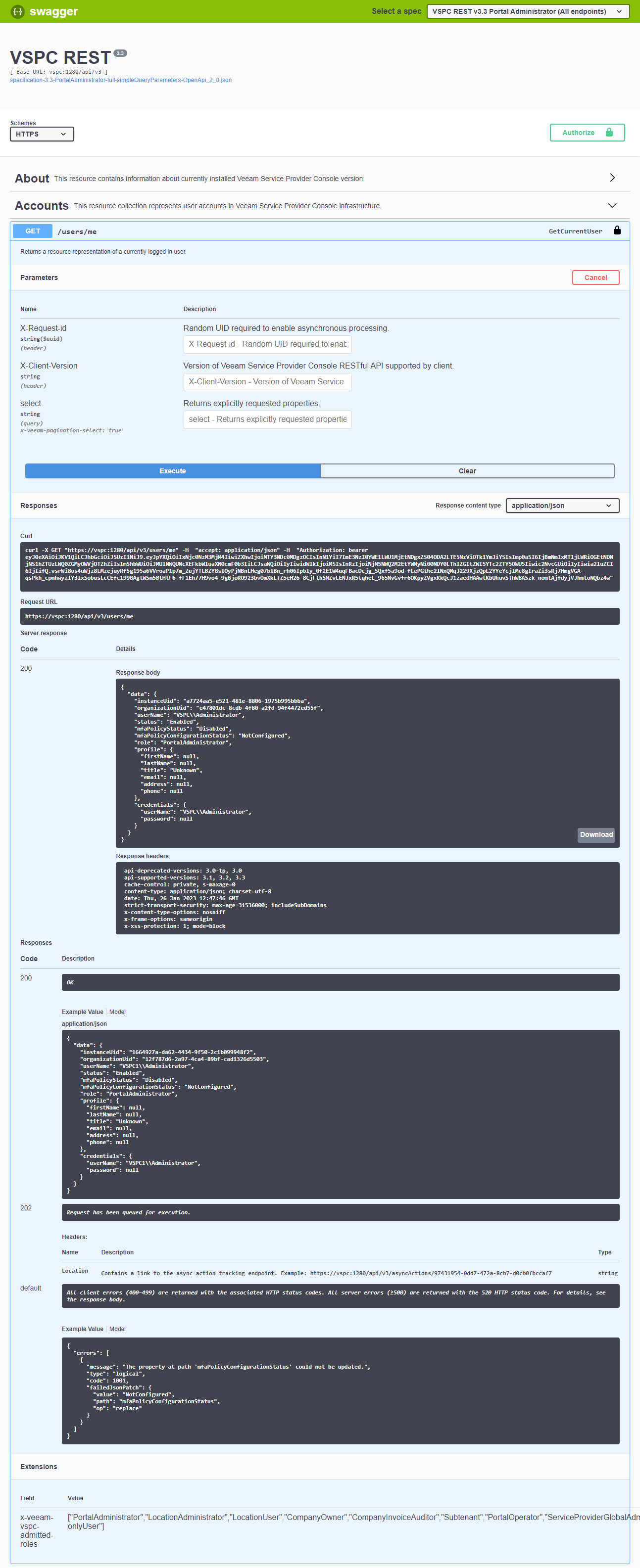Click the /users/me endpoint path
The height and width of the screenshot is (1568, 640).
77,231
